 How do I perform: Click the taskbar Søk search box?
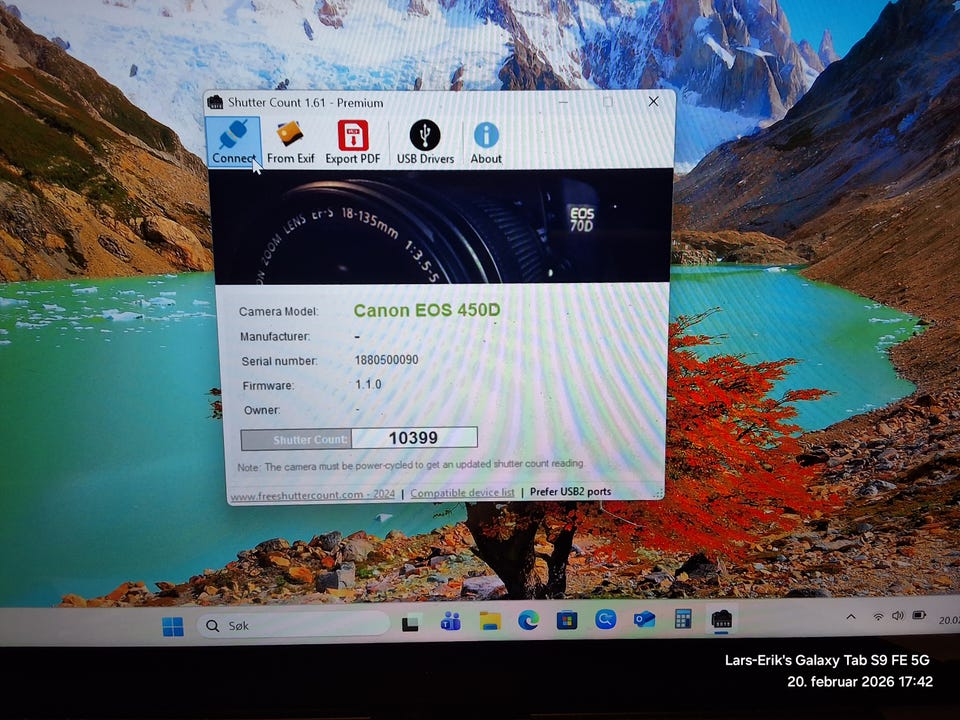click(x=293, y=625)
